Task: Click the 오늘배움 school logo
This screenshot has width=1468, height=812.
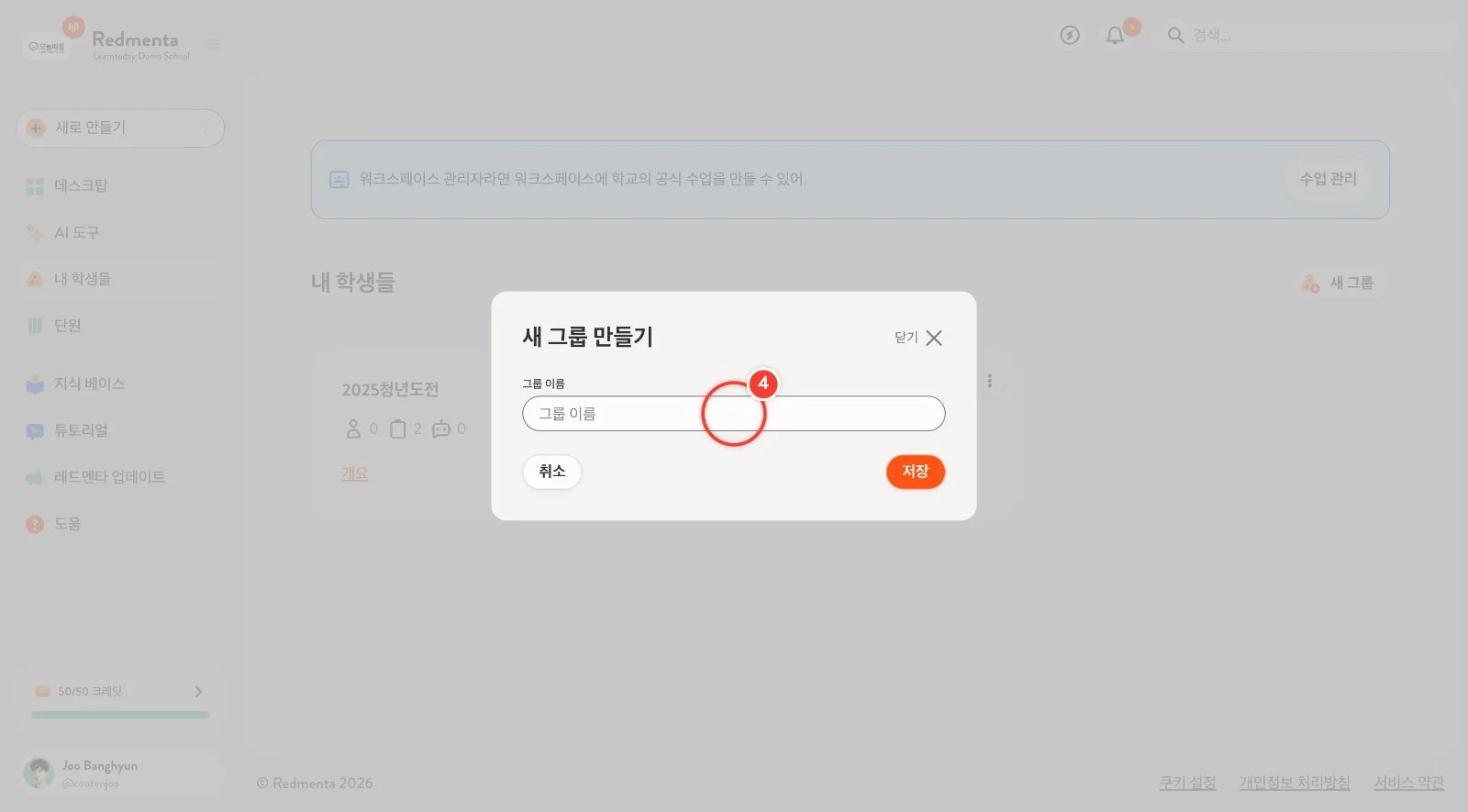Action: pos(47,47)
